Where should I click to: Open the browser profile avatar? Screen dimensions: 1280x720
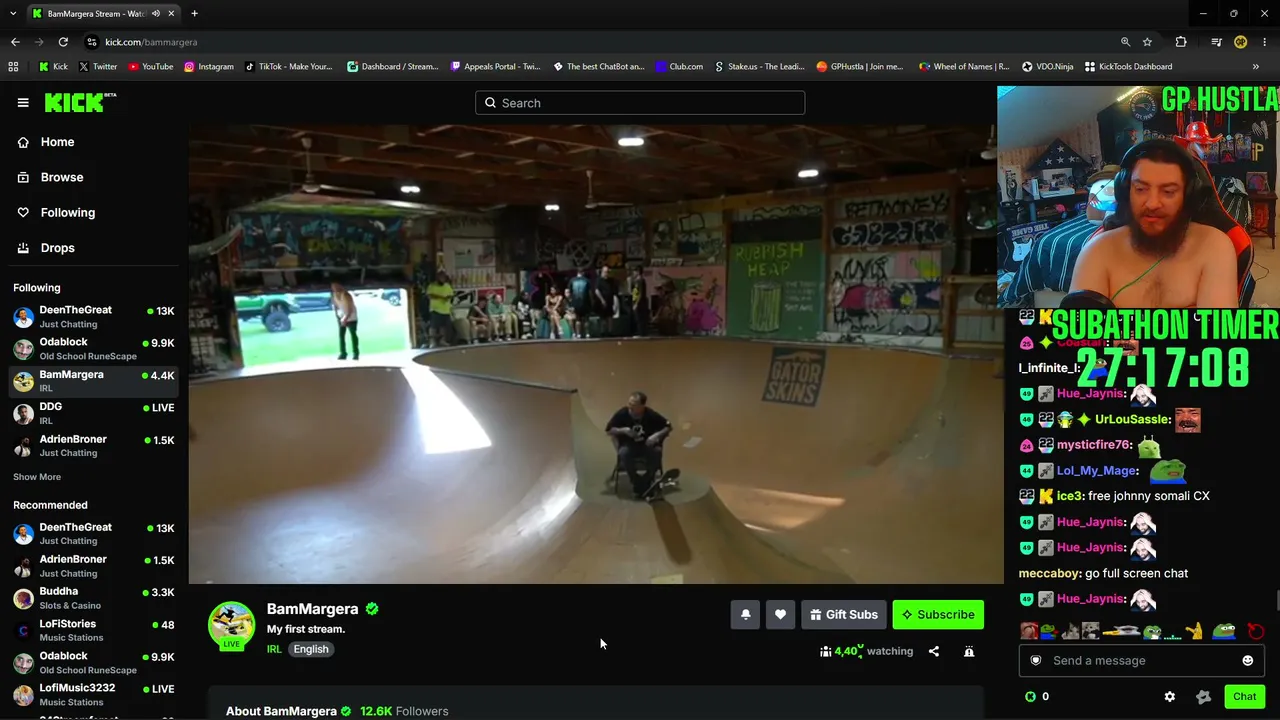(1241, 42)
